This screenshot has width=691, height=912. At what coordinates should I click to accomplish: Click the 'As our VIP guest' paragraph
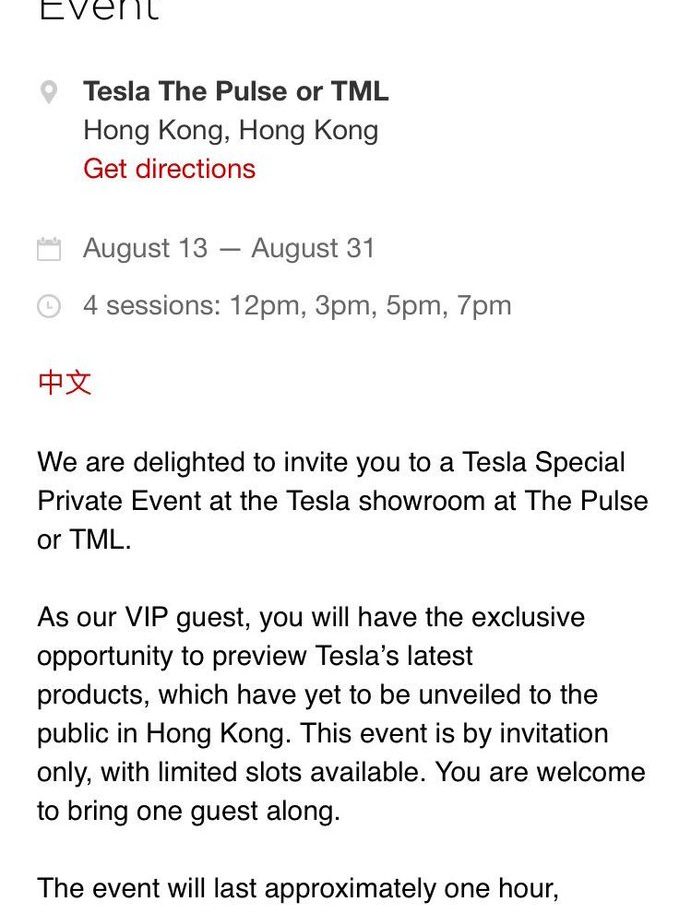341,714
